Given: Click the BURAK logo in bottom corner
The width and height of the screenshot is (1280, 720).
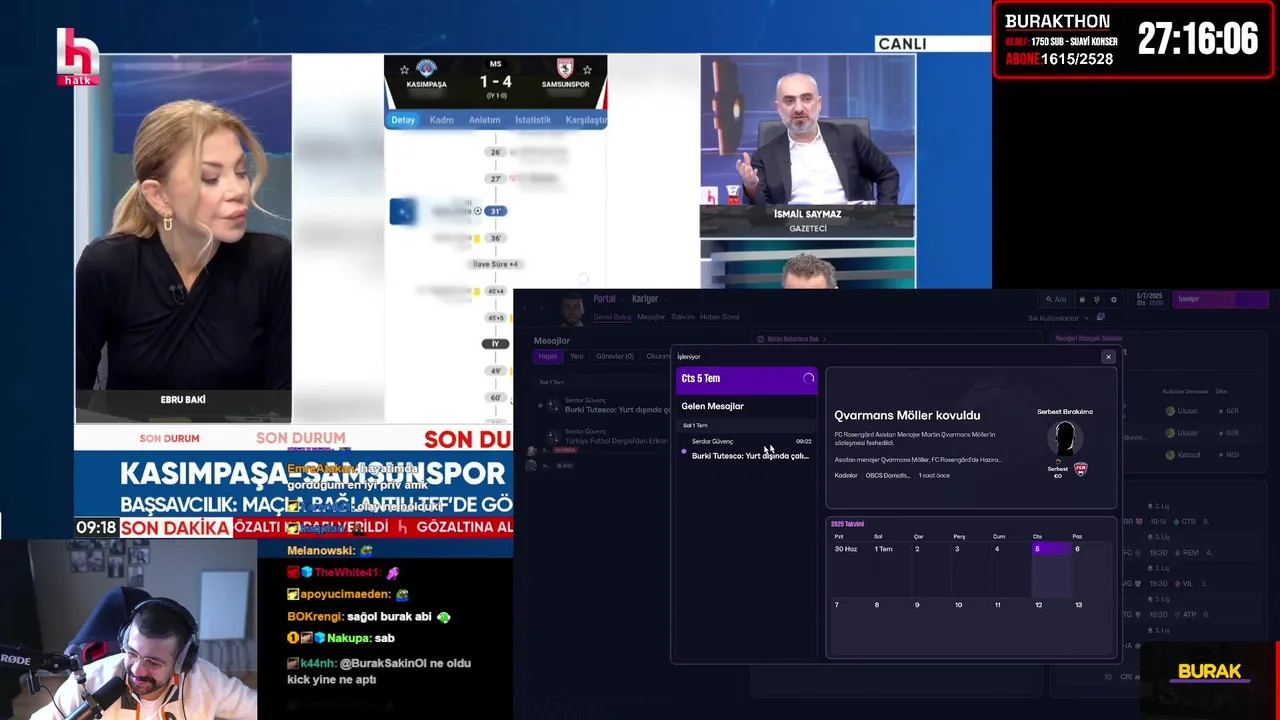Looking at the screenshot, I should tap(1209, 671).
